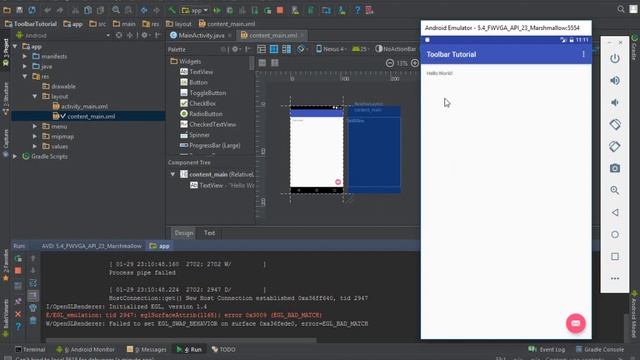This screenshot has width=640, height=360.
Task: Click the Undo arrow toolbar icon
Action: 48,10
